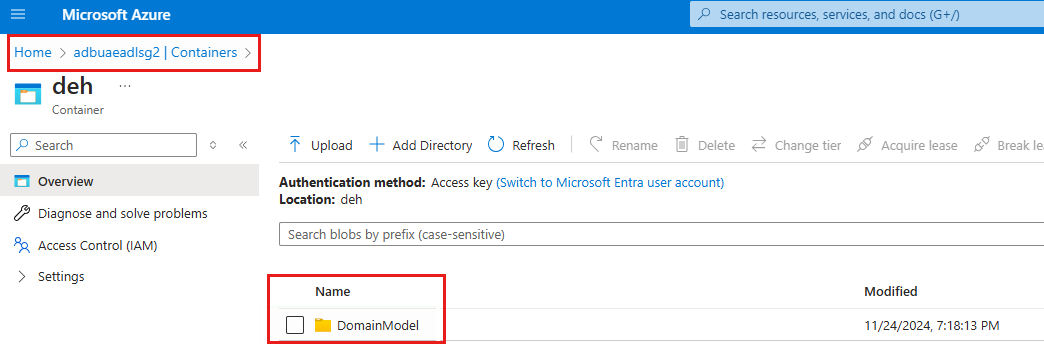Focus the Search resources, services, and docs box
The height and width of the screenshot is (364, 1044).
[867, 15]
